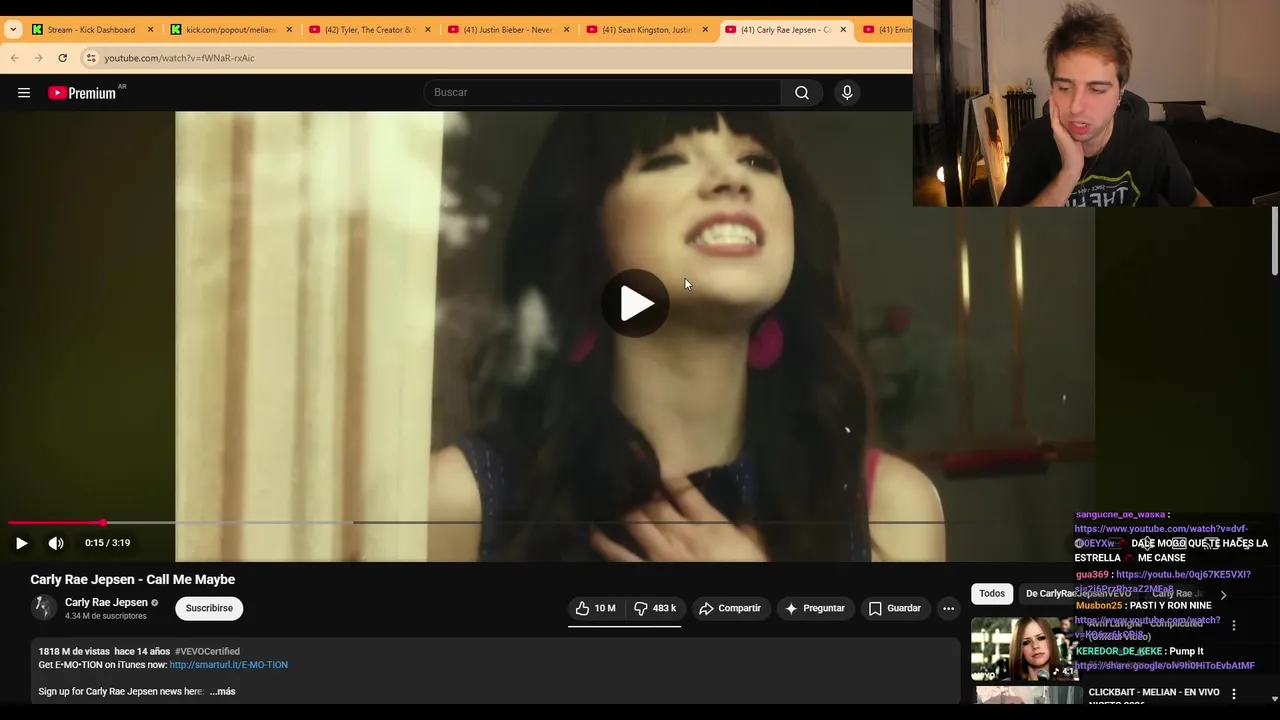Play the video with center play button
This screenshot has height=720, width=1280.
click(635, 303)
